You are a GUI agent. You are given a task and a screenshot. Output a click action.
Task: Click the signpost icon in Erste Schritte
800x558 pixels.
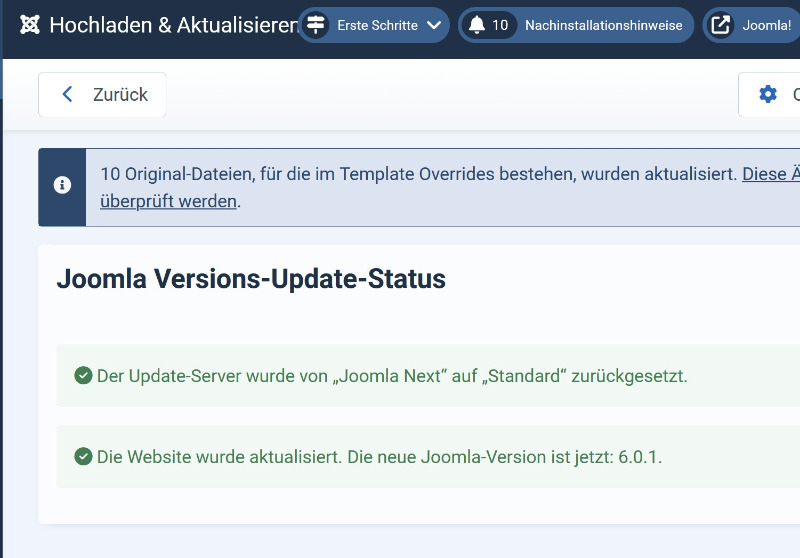(316, 25)
